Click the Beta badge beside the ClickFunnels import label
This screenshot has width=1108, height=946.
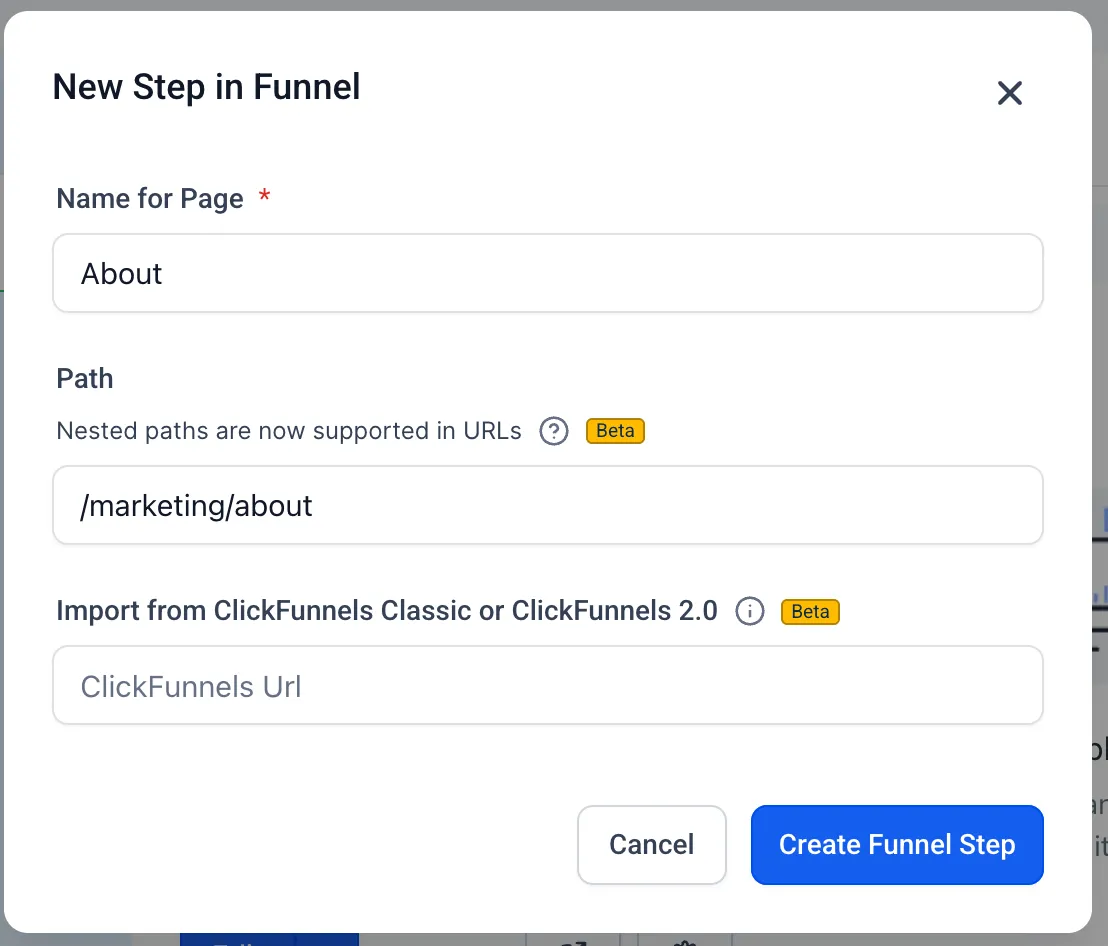[810, 612]
